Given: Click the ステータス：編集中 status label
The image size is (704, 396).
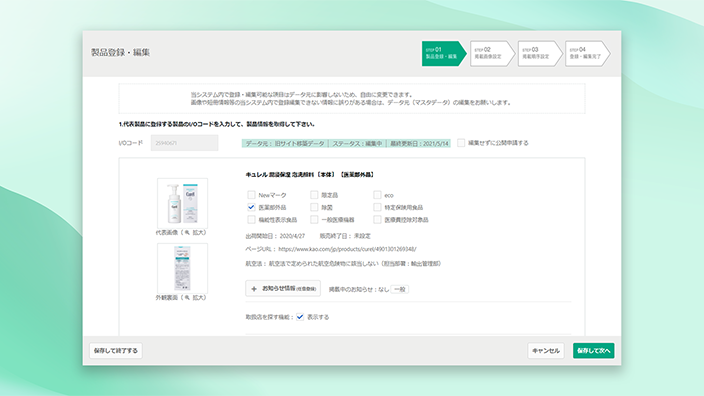Looking at the screenshot, I should pyautogui.click(x=357, y=143).
